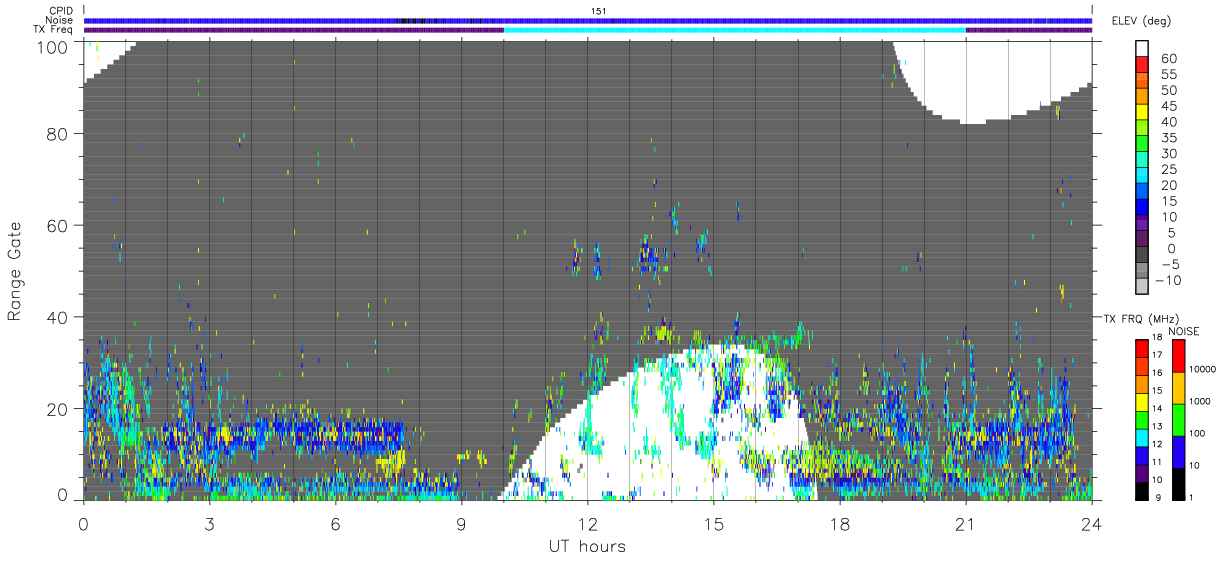The image size is (1228, 567).
Task: Click the 'TX Freq' row label at top left
Action: click(55, 30)
